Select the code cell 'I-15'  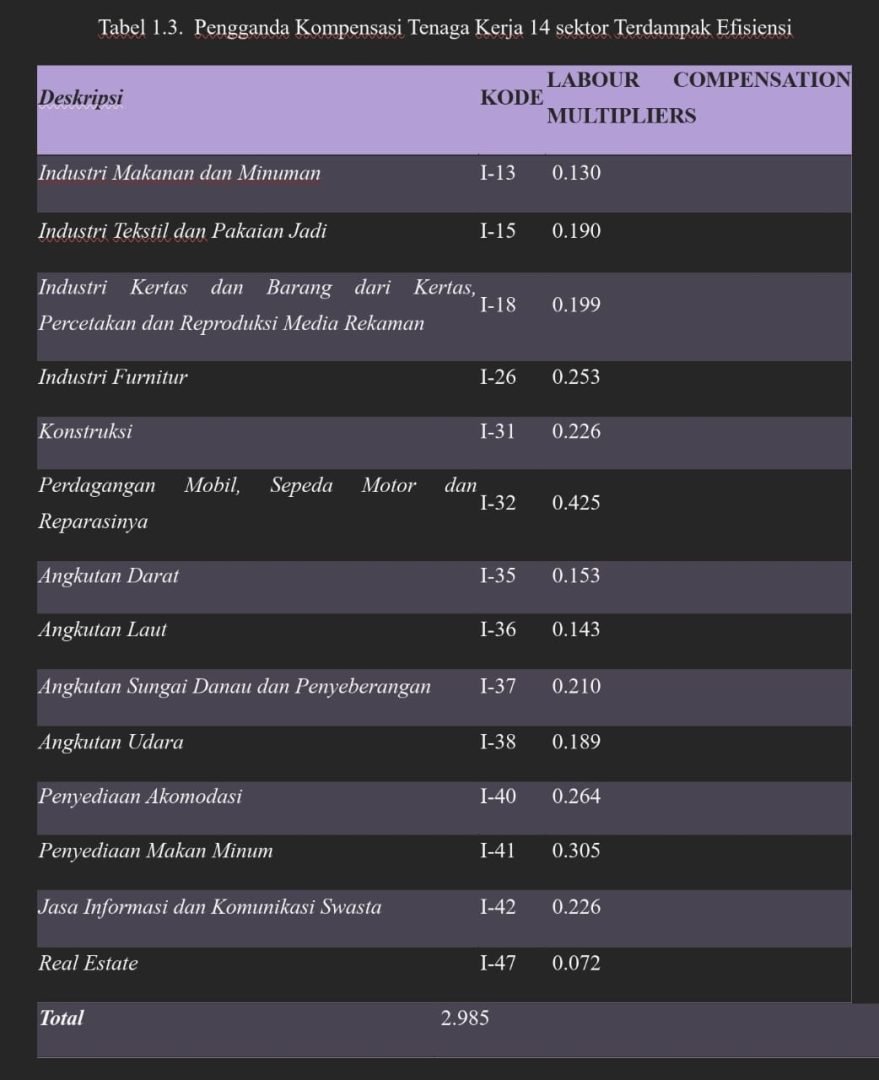(498, 232)
